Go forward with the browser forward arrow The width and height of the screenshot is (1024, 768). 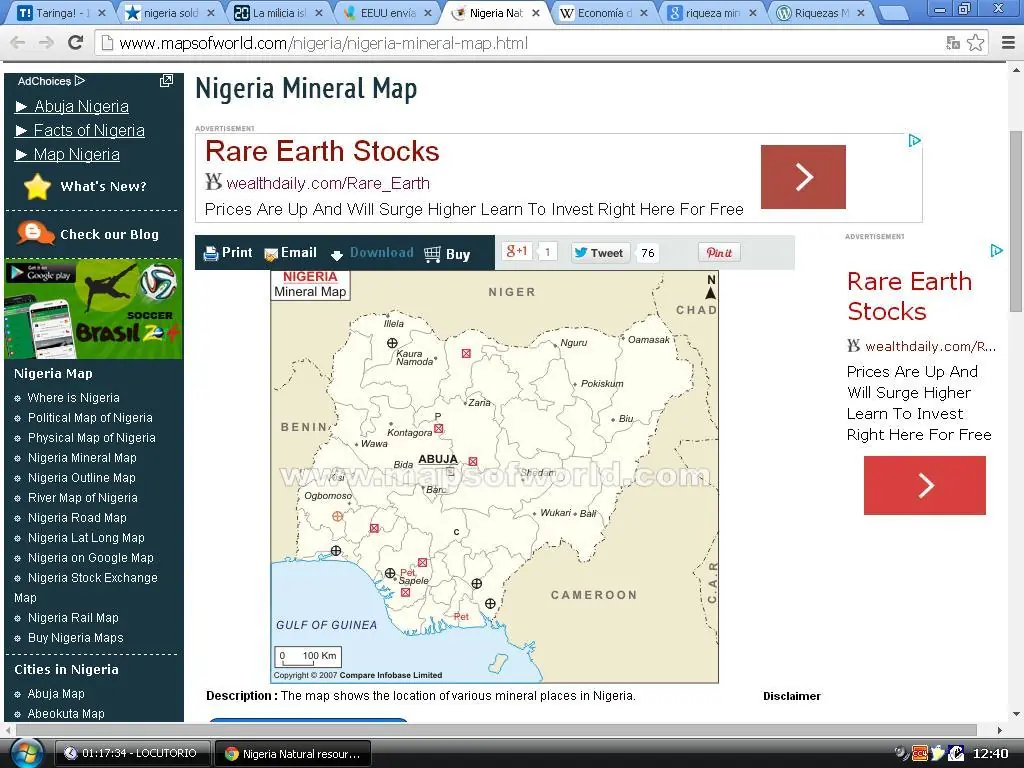click(x=46, y=43)
